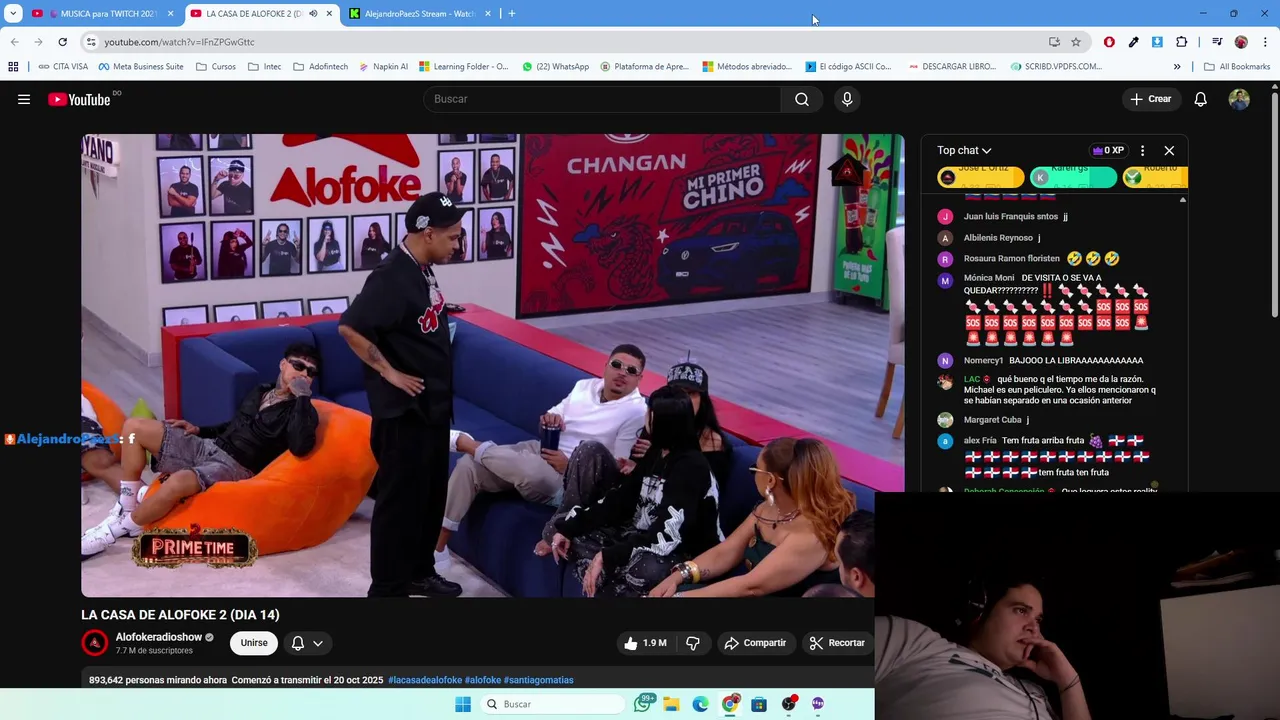Open the Cursos bookmarks folder
This screenshot has width=1280, height=720.
pos(216,67)
